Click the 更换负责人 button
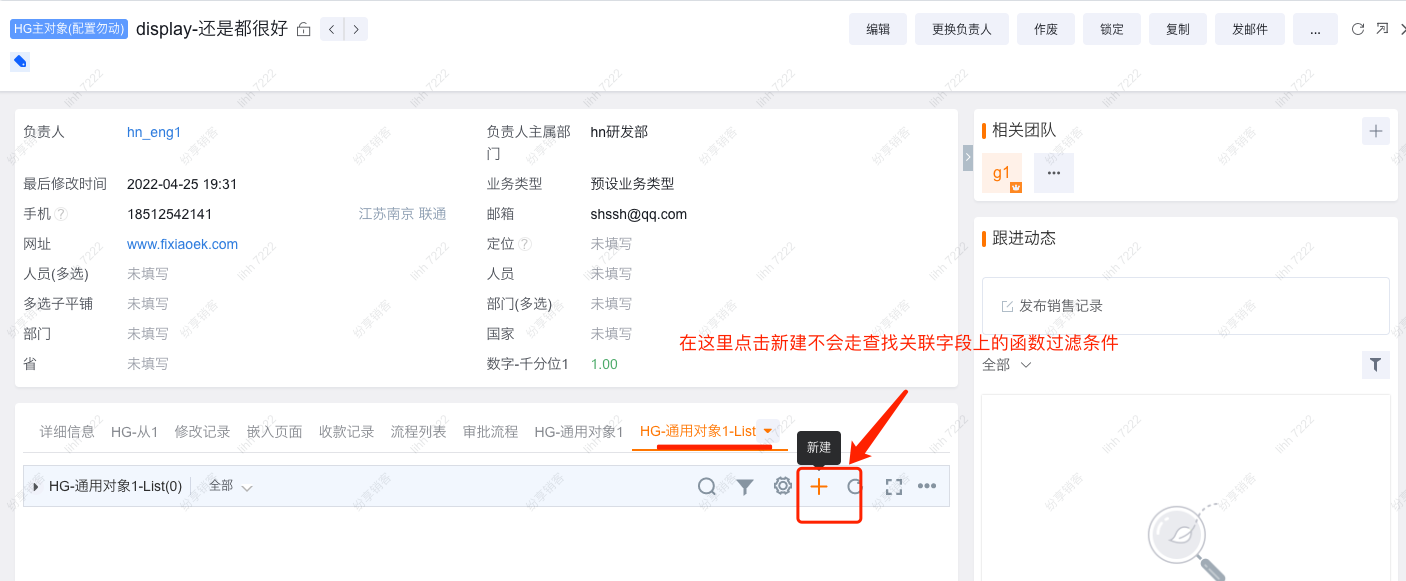Viewport: 1406px width, 581px height. 962,29
